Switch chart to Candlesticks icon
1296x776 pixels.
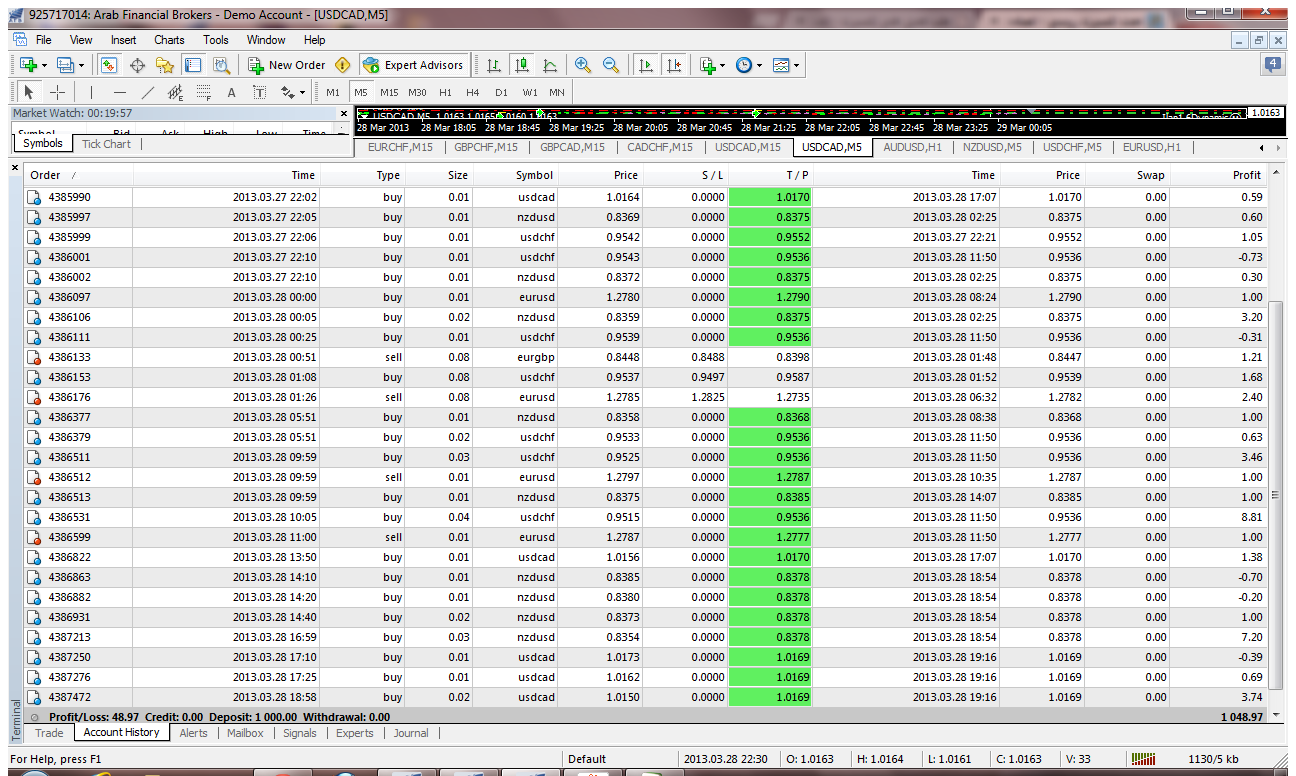(x=521, y=65)
